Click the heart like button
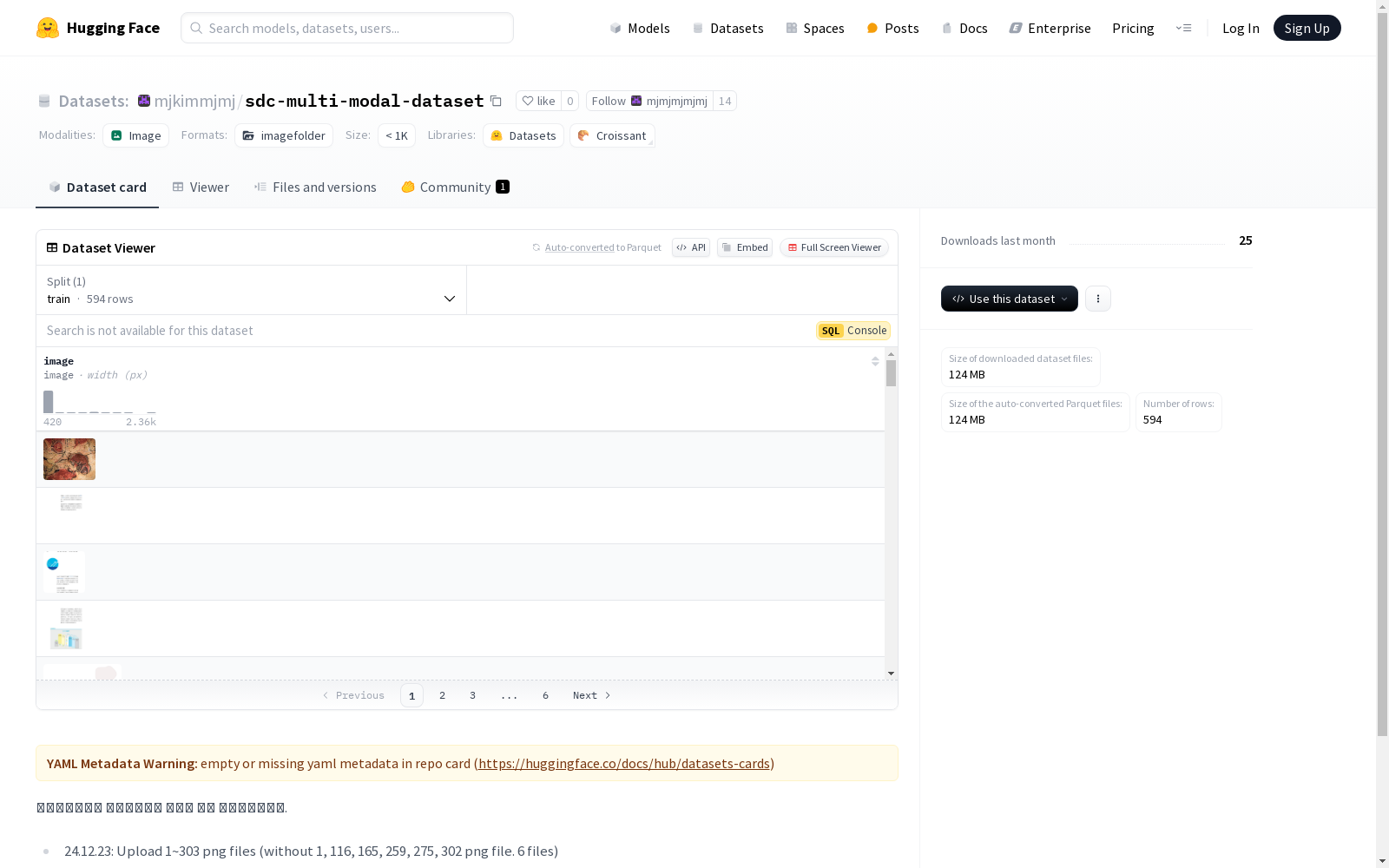The image size is (1389, 868). (538, 101)
